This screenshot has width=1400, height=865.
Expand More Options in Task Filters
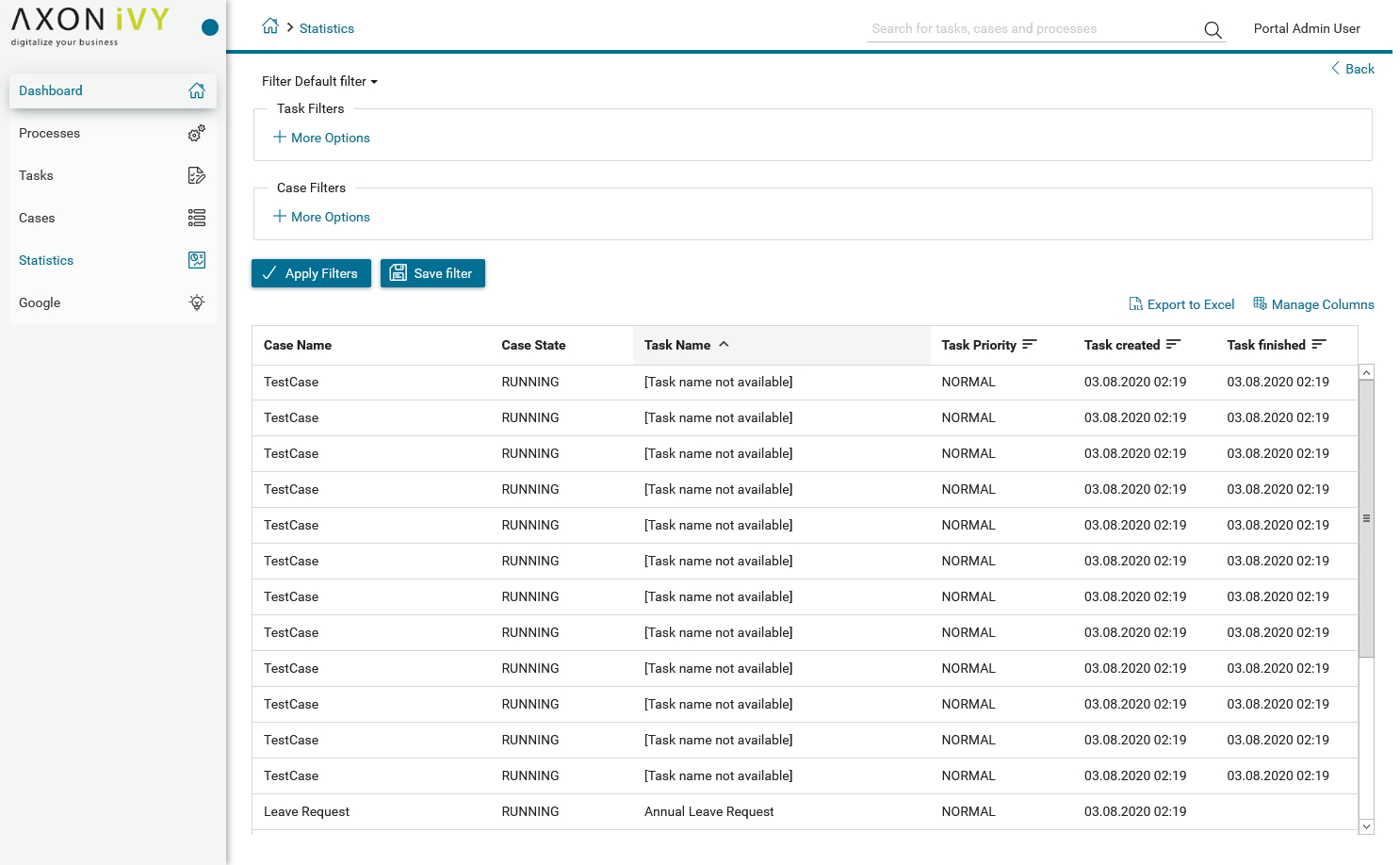click(321, 138)
